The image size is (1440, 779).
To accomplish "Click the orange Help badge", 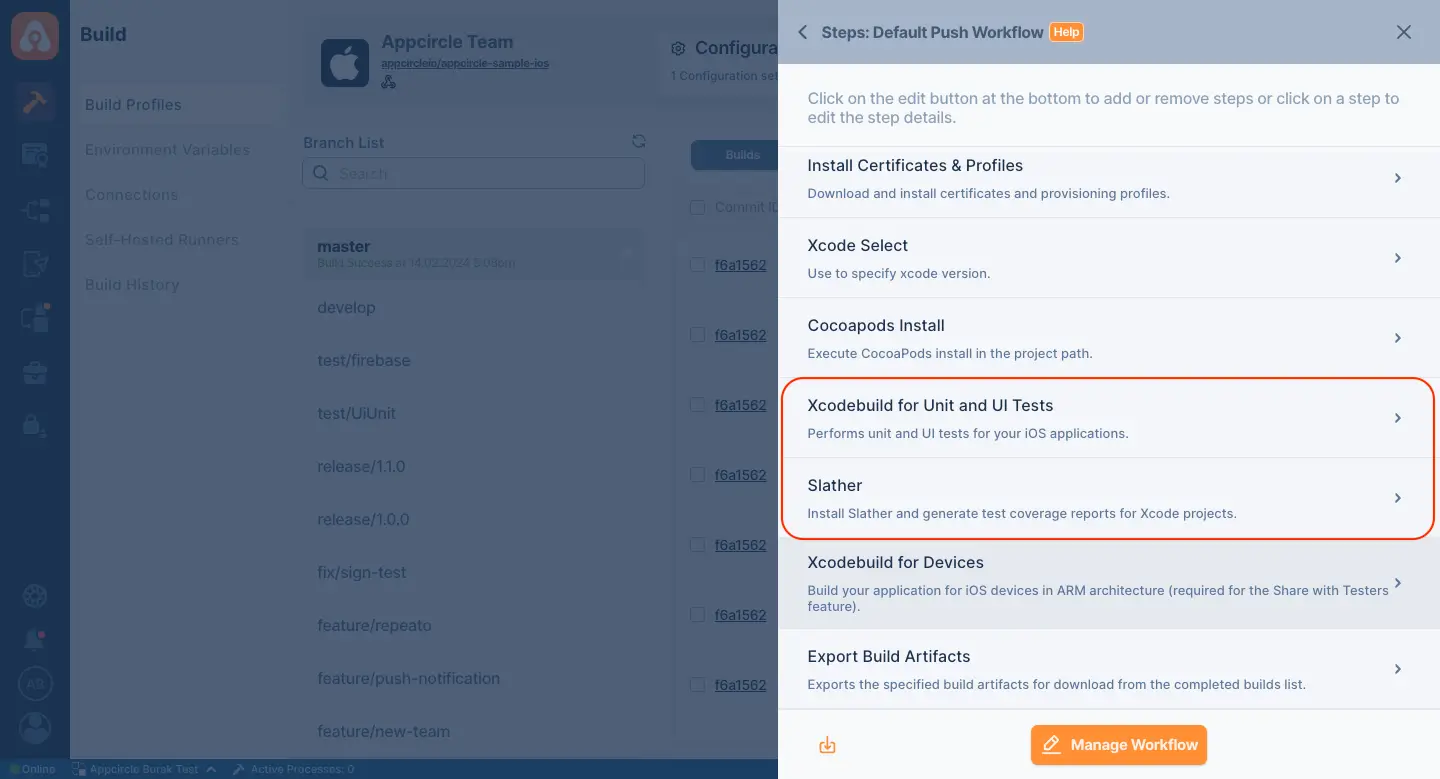I will pyautogui.click(x=1066, y=32).
